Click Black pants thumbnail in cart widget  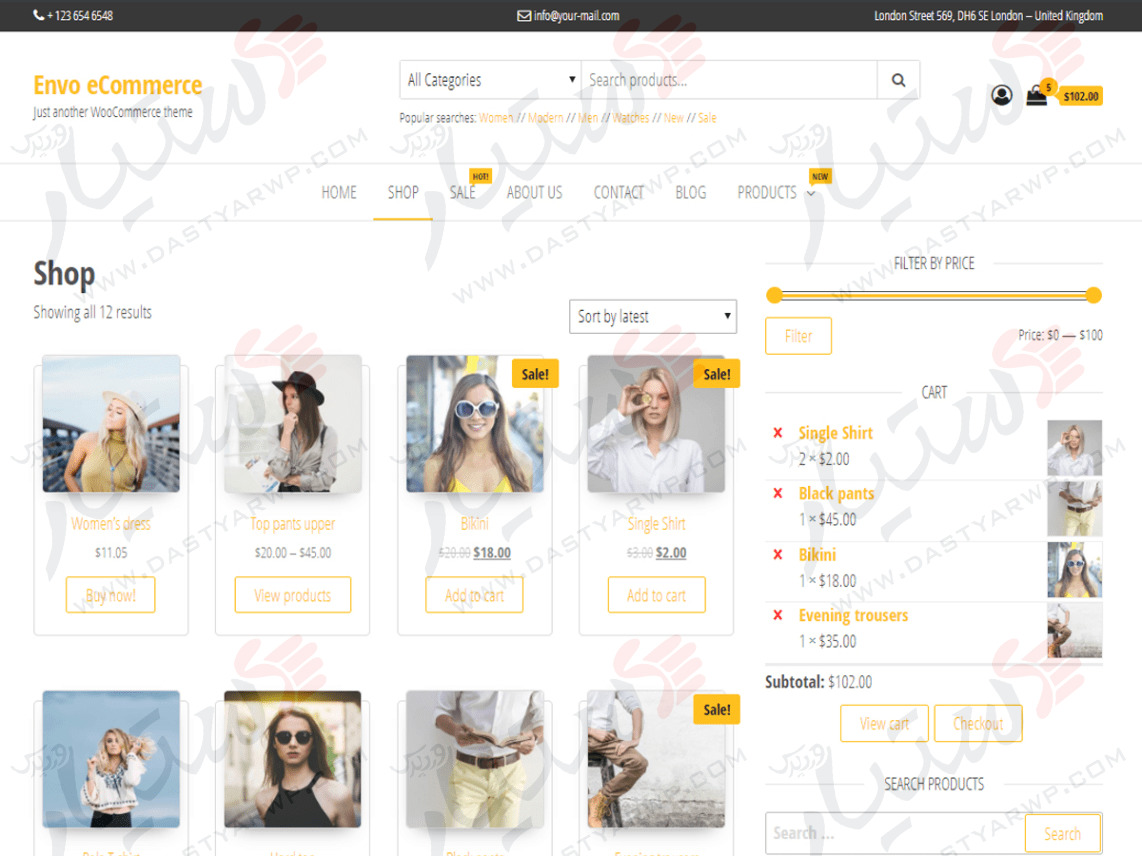1074,509
